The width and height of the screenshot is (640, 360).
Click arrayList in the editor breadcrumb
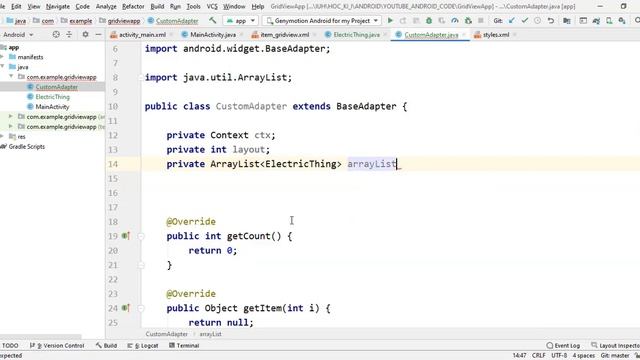click(211, 334)
